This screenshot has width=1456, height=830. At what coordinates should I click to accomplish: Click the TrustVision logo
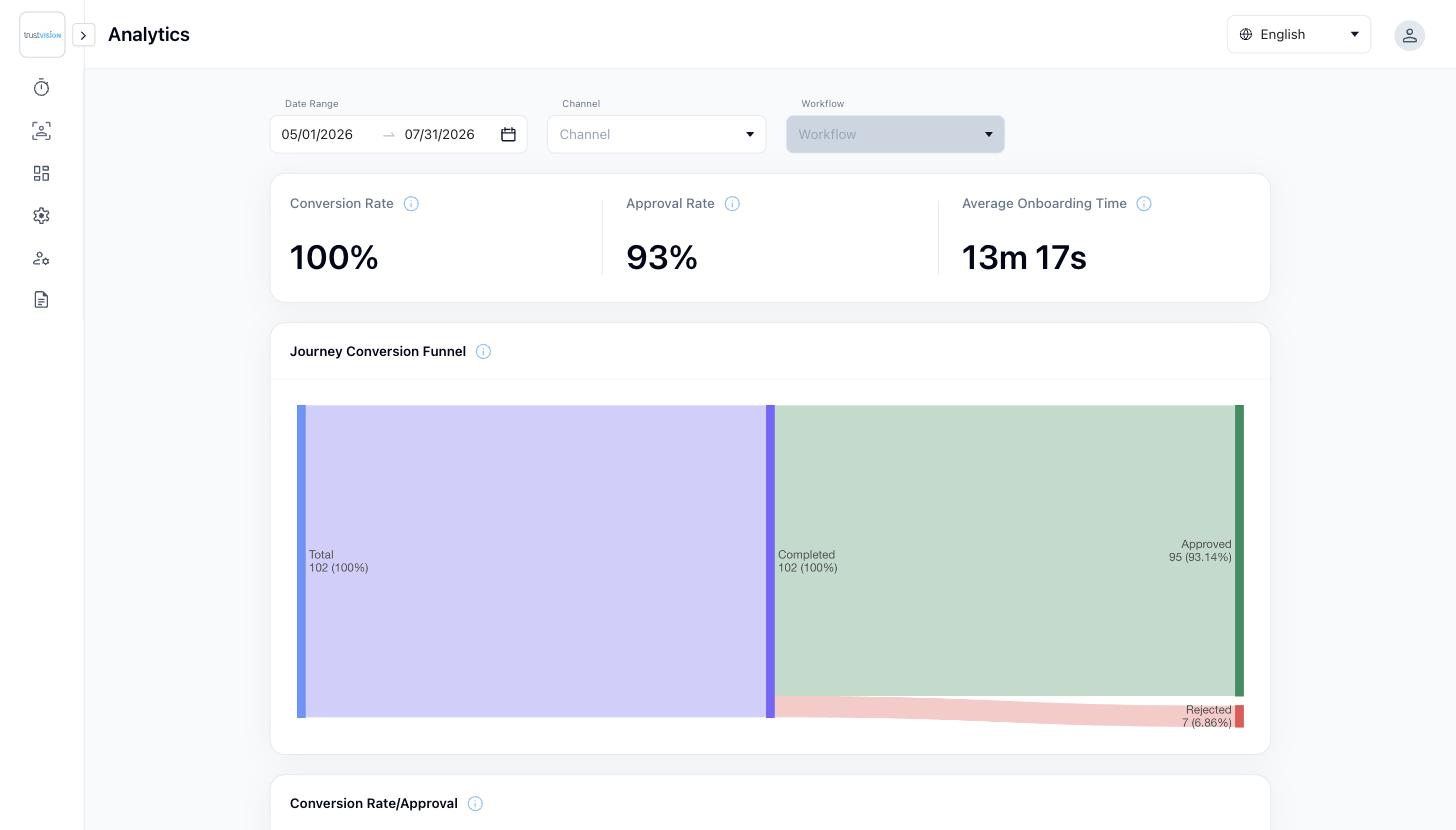pyautogui.click(x=42, y=35)
